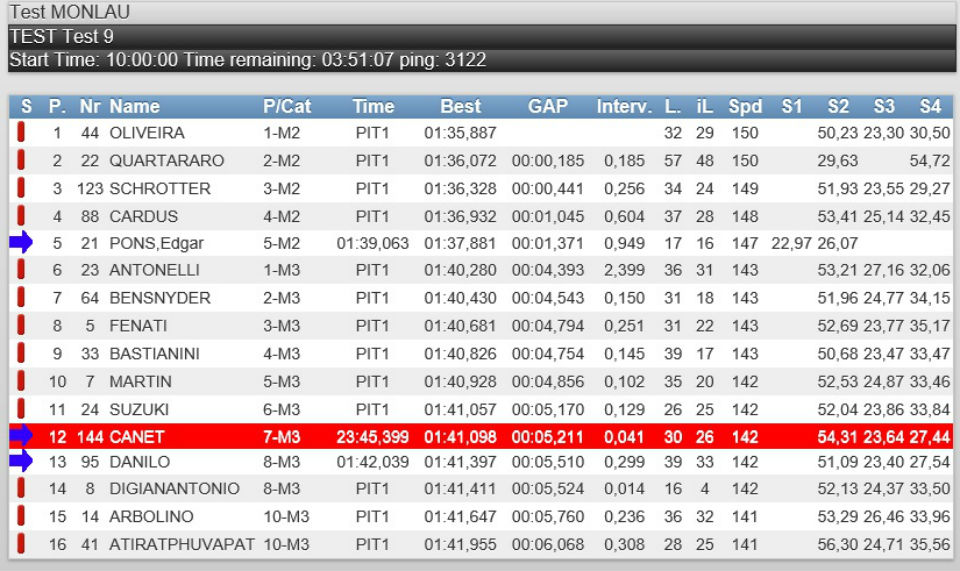
Task: Click the TEST Test 9 session bar
Action: [481, 36]
